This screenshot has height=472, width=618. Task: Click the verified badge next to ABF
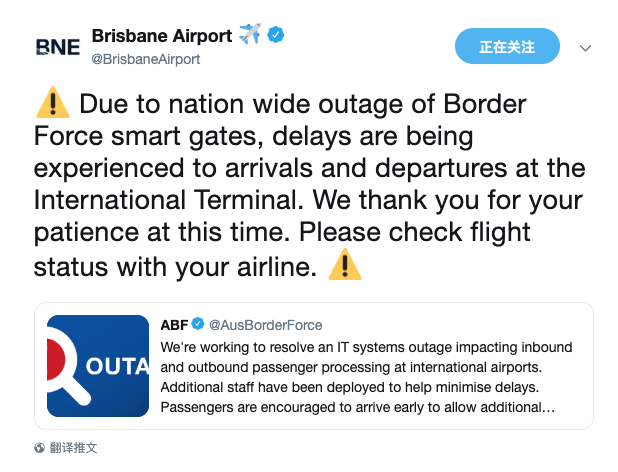(x=198, y=325)
